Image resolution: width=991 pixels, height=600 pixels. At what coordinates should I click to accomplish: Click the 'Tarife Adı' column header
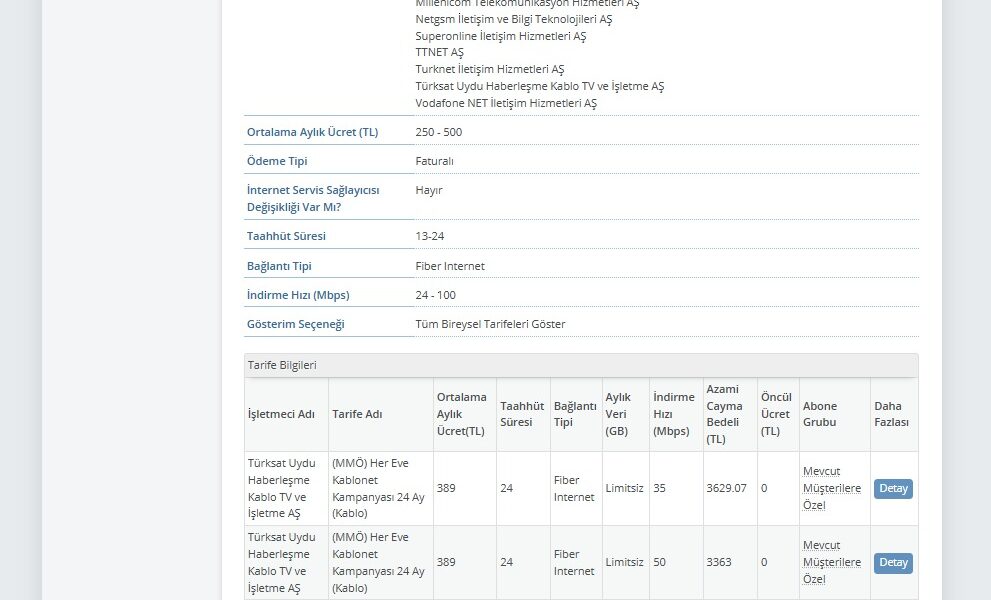coord(357,414)
